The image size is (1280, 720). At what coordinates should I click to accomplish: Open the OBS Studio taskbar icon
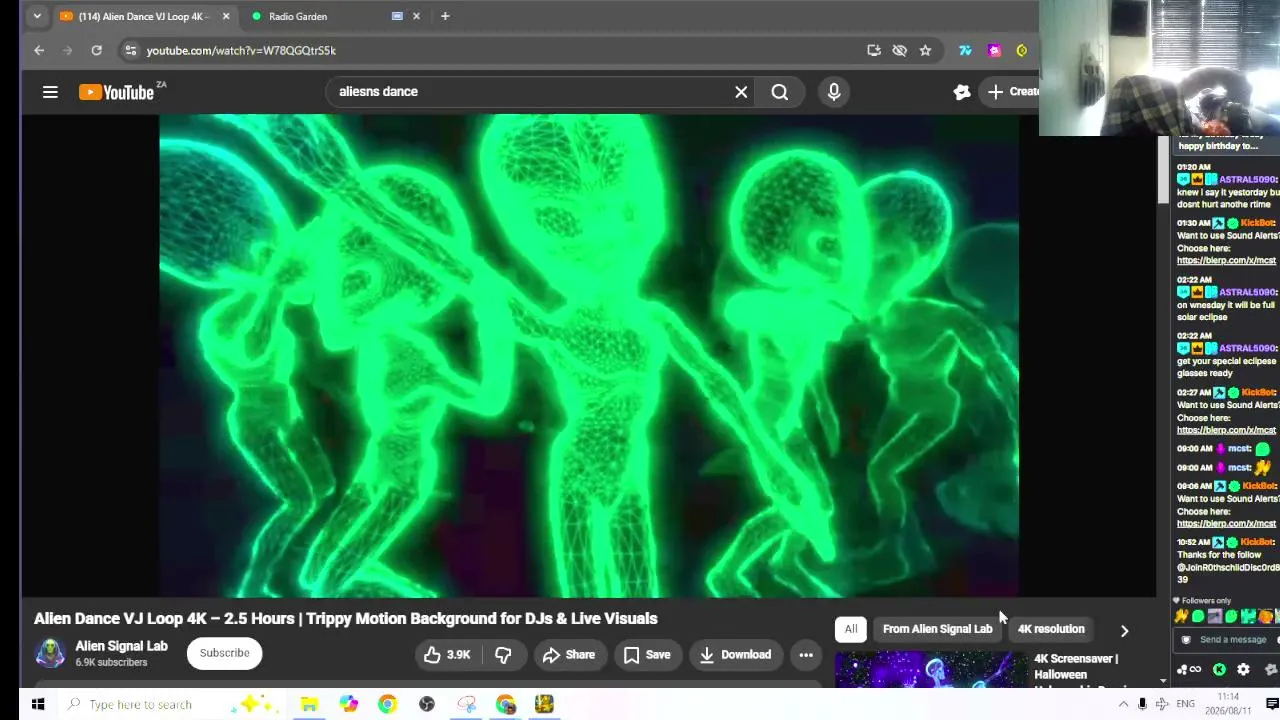tap(427, 704)
